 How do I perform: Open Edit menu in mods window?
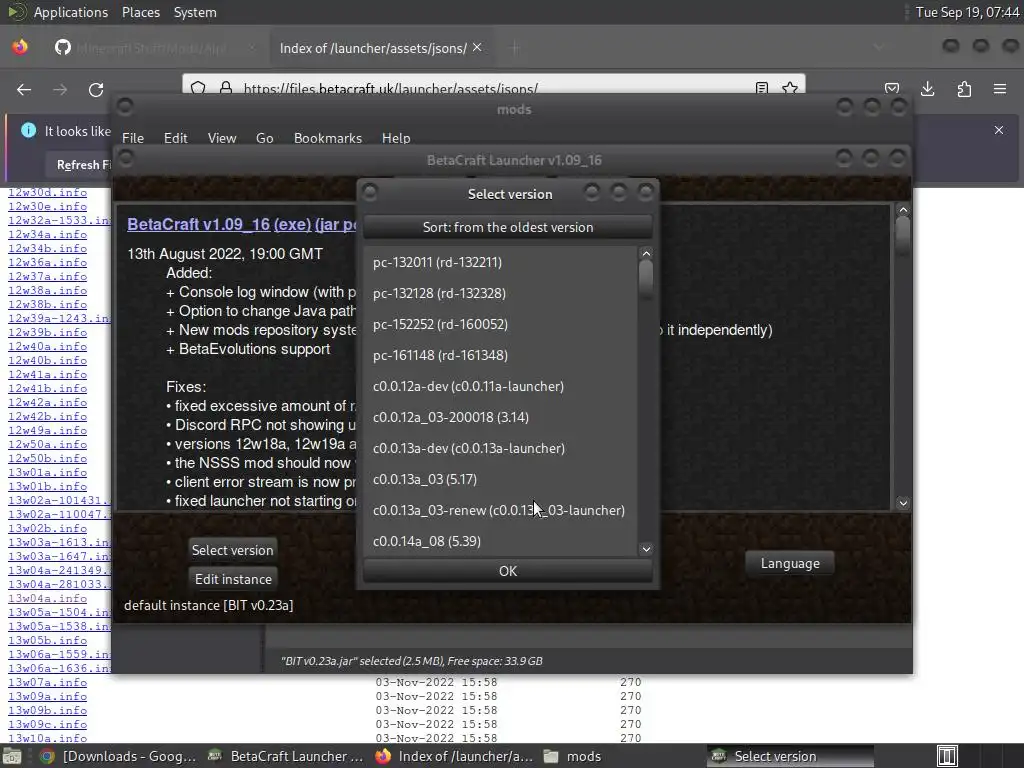175,138
